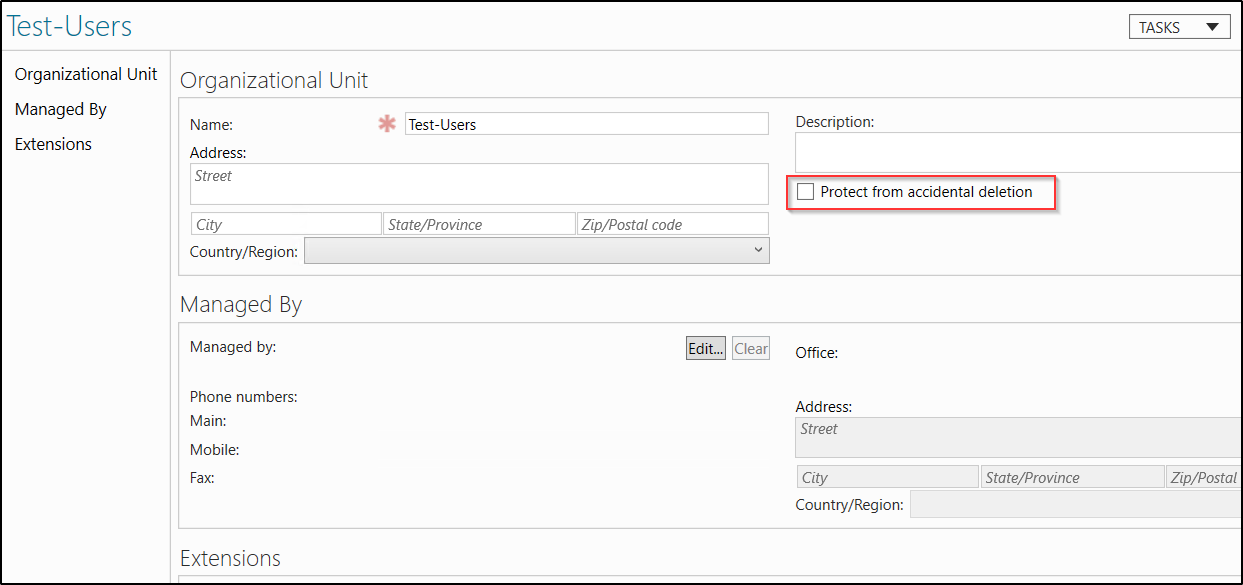This screenshot has height=585, width=1243.
Task: Click the Street address field
Action: point(478,183)
